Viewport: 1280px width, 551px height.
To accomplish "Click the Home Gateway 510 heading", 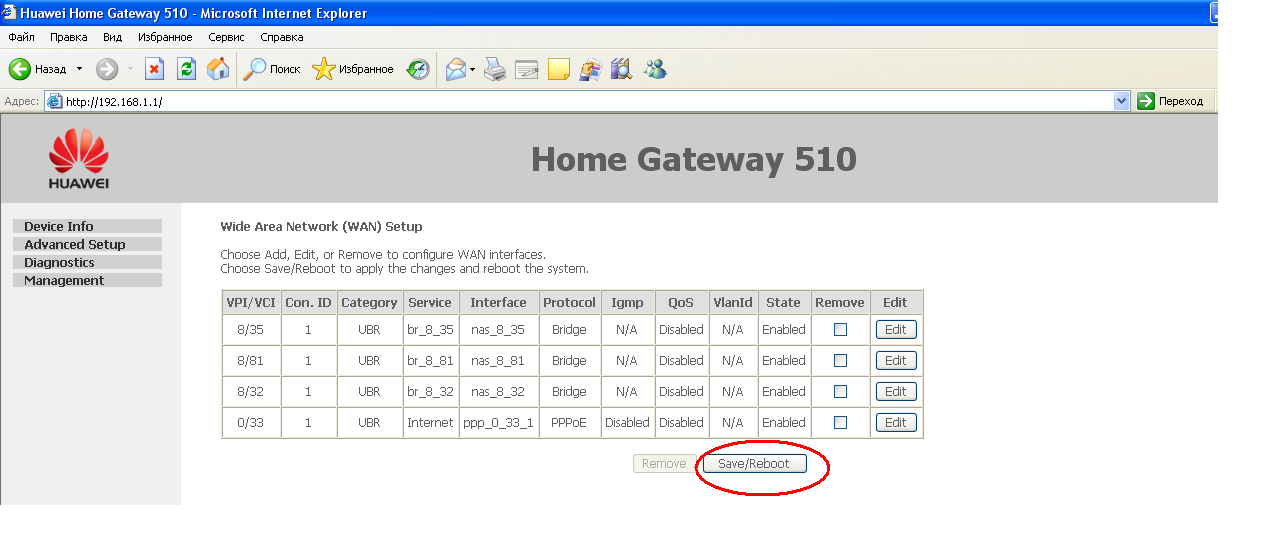I will pos(694,159).
